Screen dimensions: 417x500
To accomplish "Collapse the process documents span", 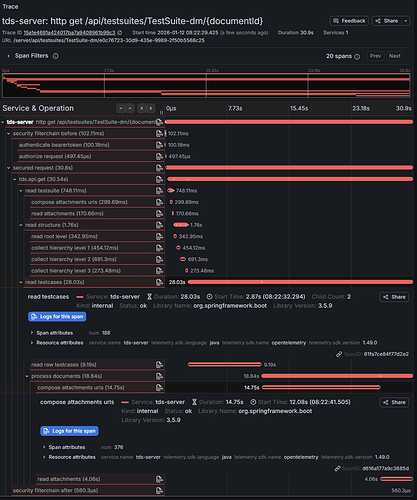I will (x=27, y=376).
